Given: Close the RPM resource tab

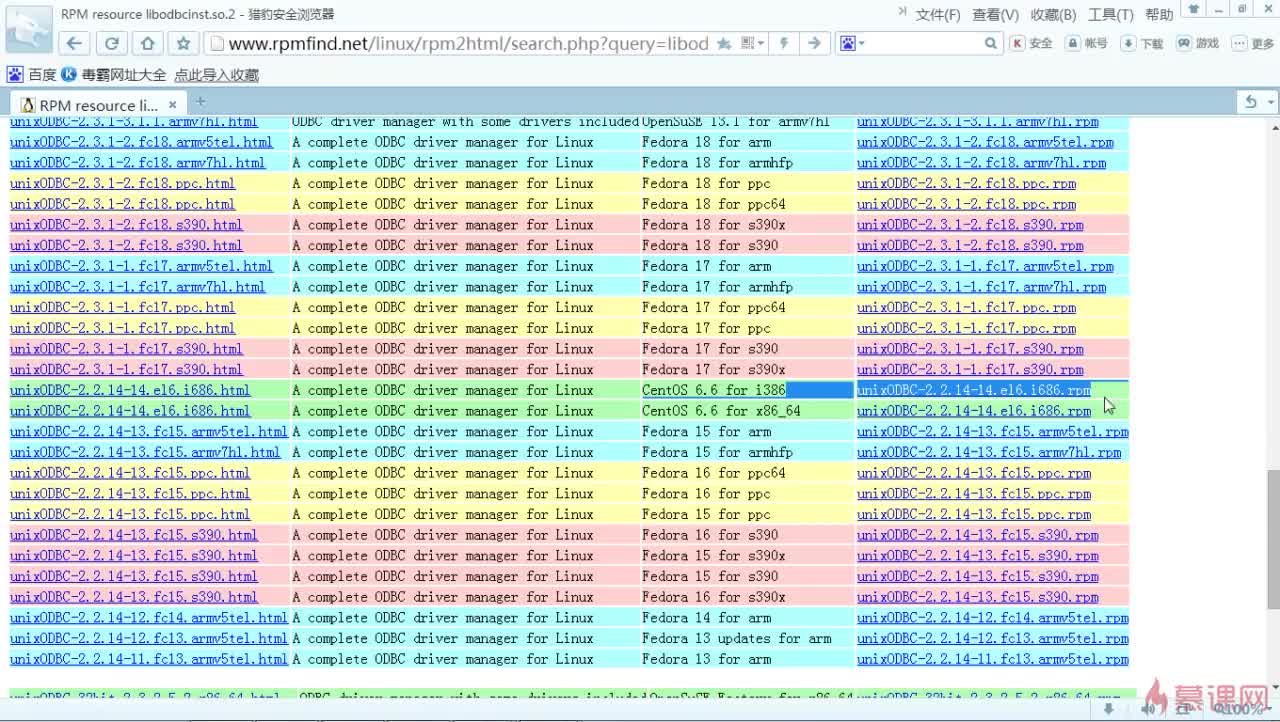Looking at the screenshot, I should (172, 104).
